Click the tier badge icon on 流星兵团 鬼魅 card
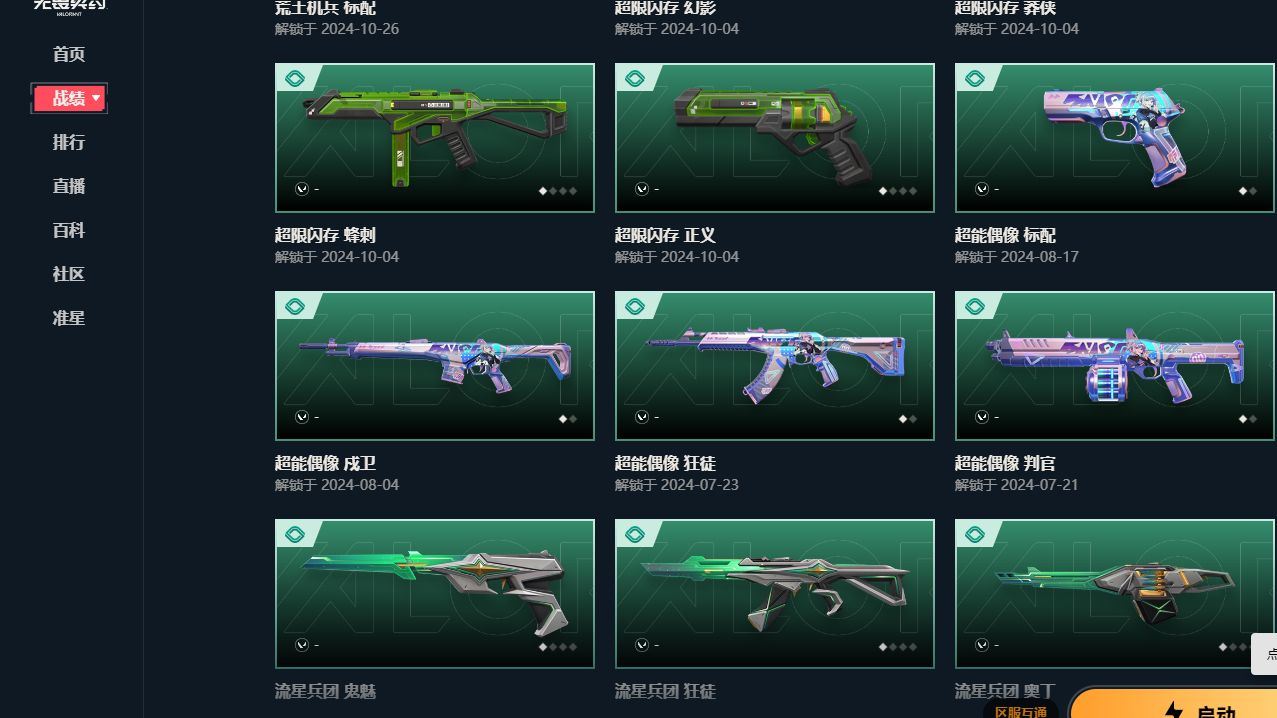Screen dimensions: 1277x718 pyautogui.click(x=295, y=534)
